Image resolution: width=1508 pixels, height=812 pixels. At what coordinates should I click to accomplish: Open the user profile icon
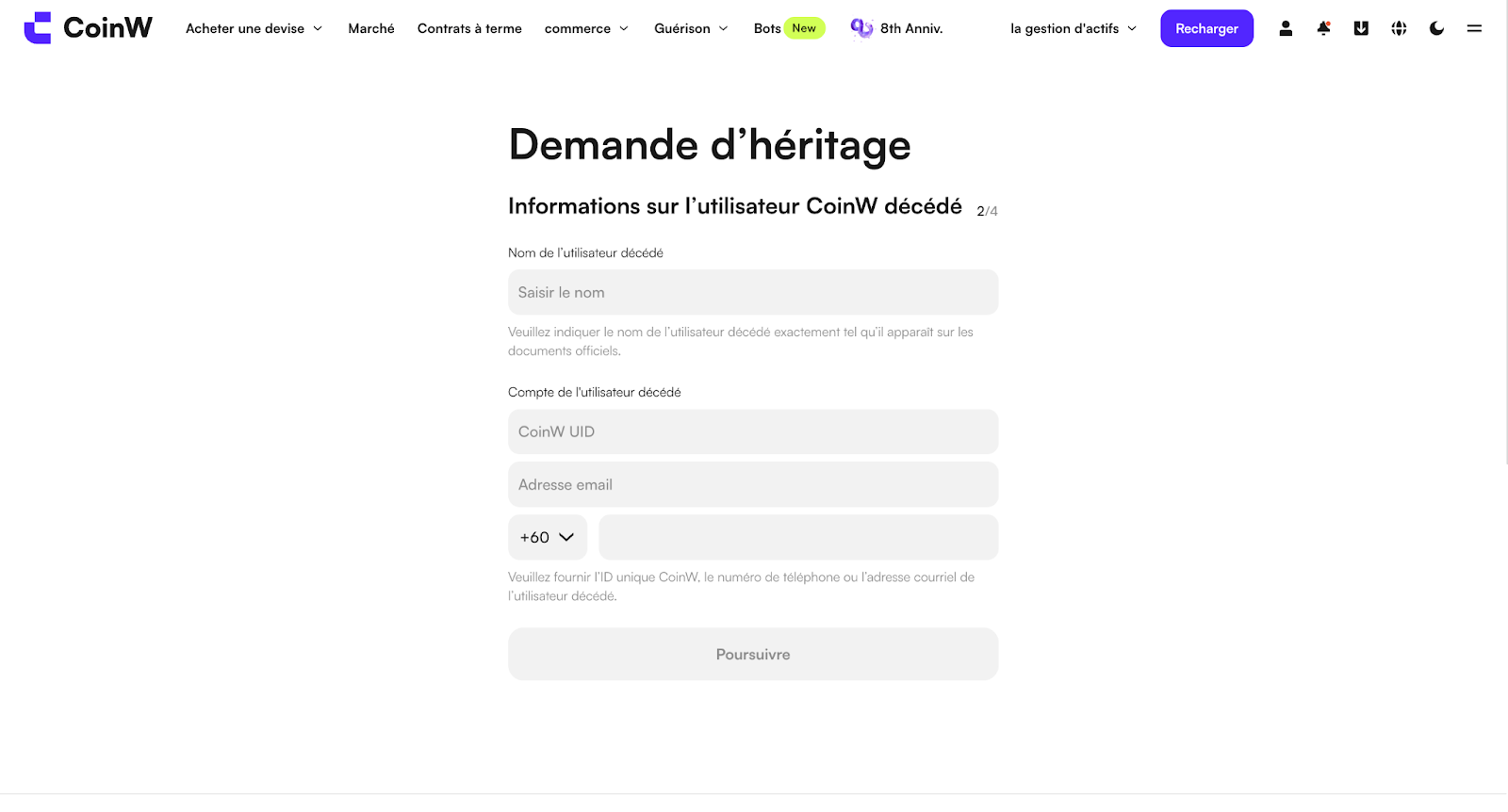[x=1286, y=28]
